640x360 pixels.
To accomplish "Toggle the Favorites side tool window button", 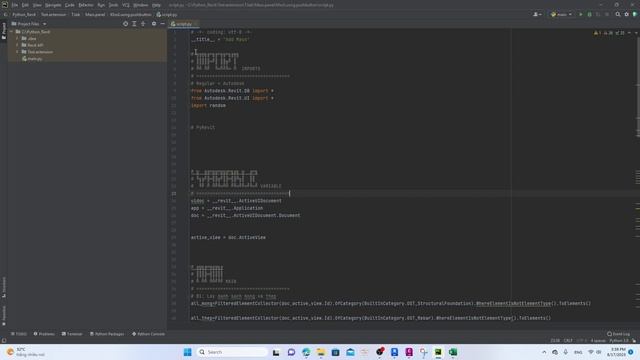I will (4, 316).
